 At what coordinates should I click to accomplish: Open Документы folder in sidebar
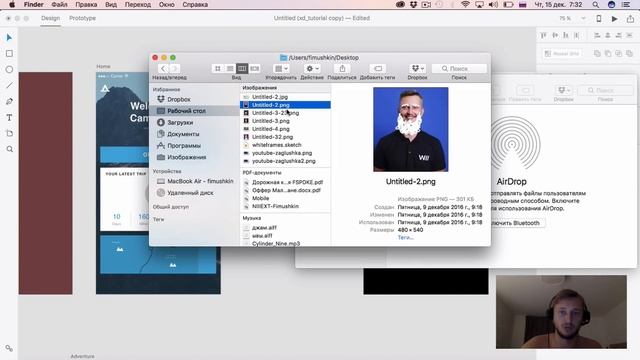pyautogui.click(x=183, y=134)
